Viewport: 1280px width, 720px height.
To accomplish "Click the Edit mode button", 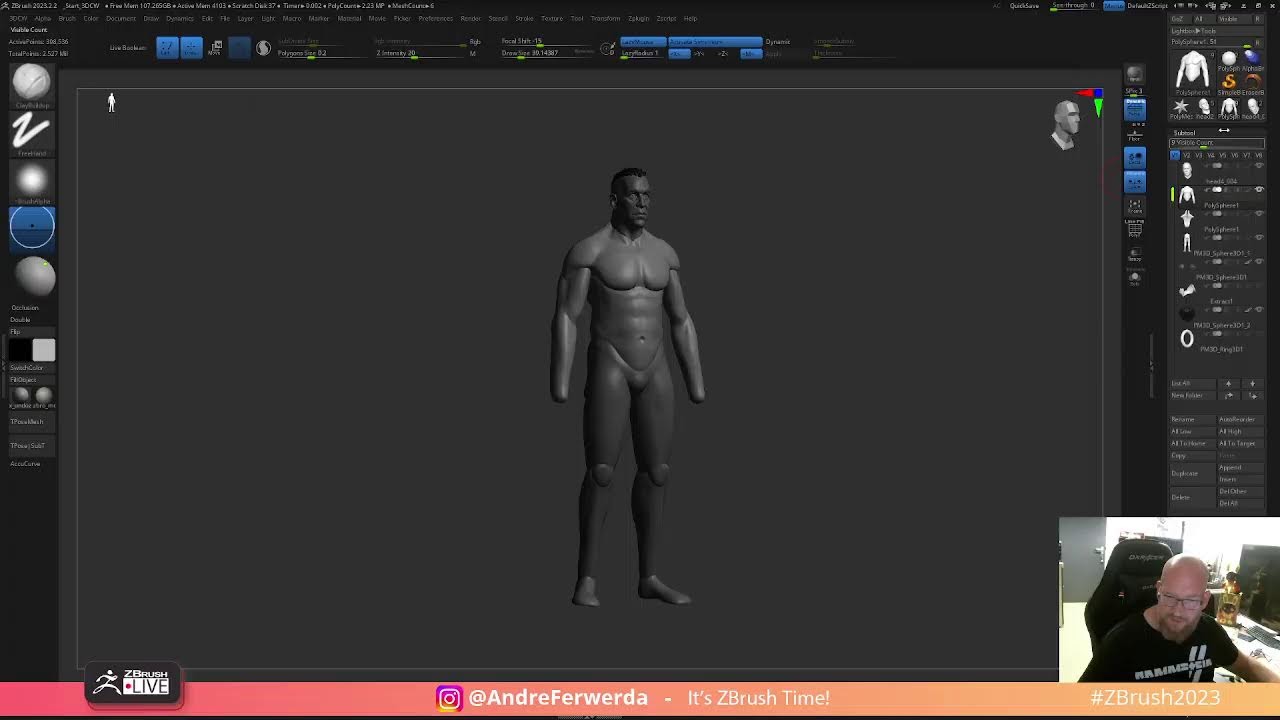I will tap(167, 48).
